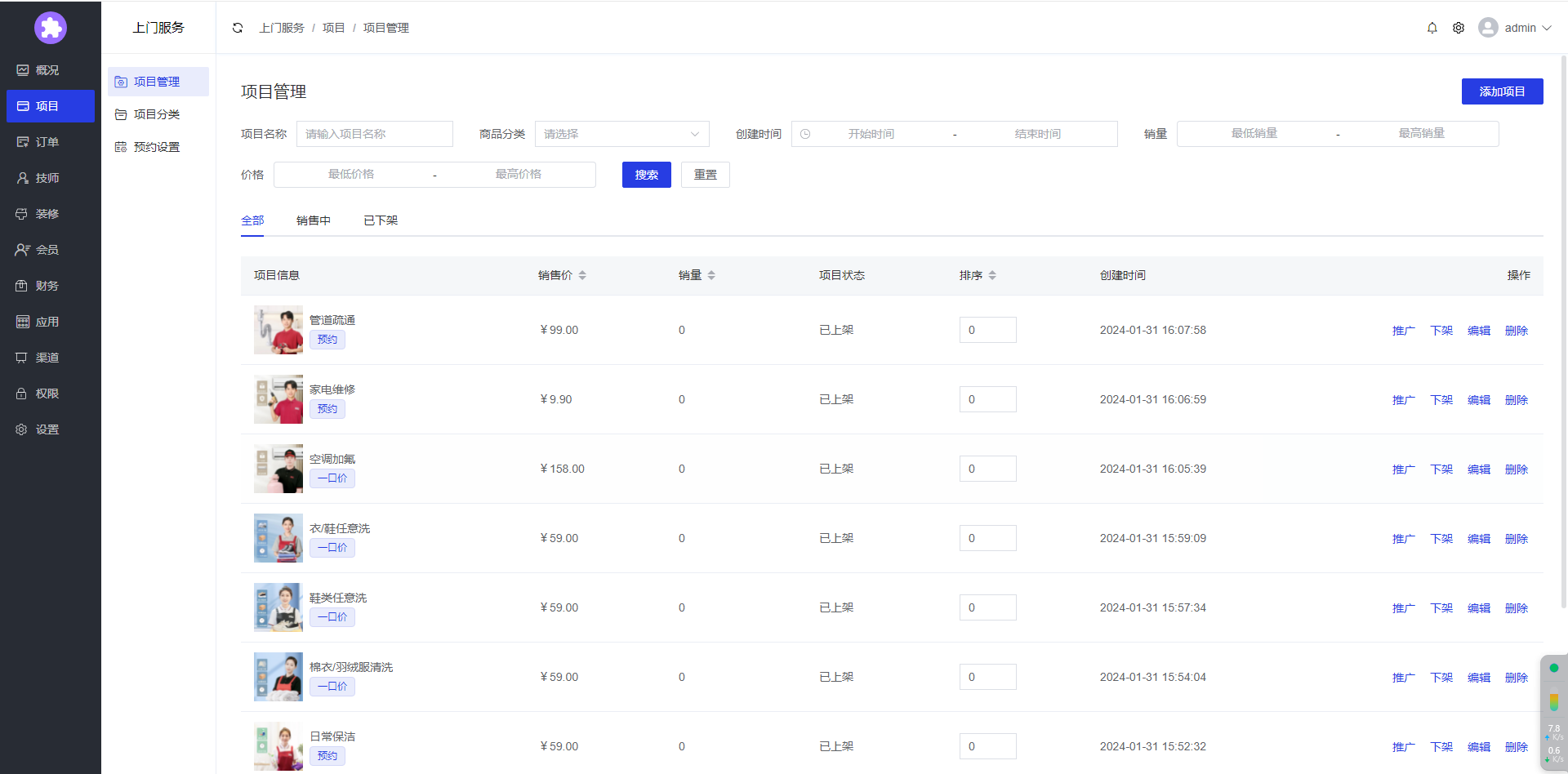The image size is (1568, 774).
Task: Click the page's vertical scrollbar
Action: tap(1563, 327)
